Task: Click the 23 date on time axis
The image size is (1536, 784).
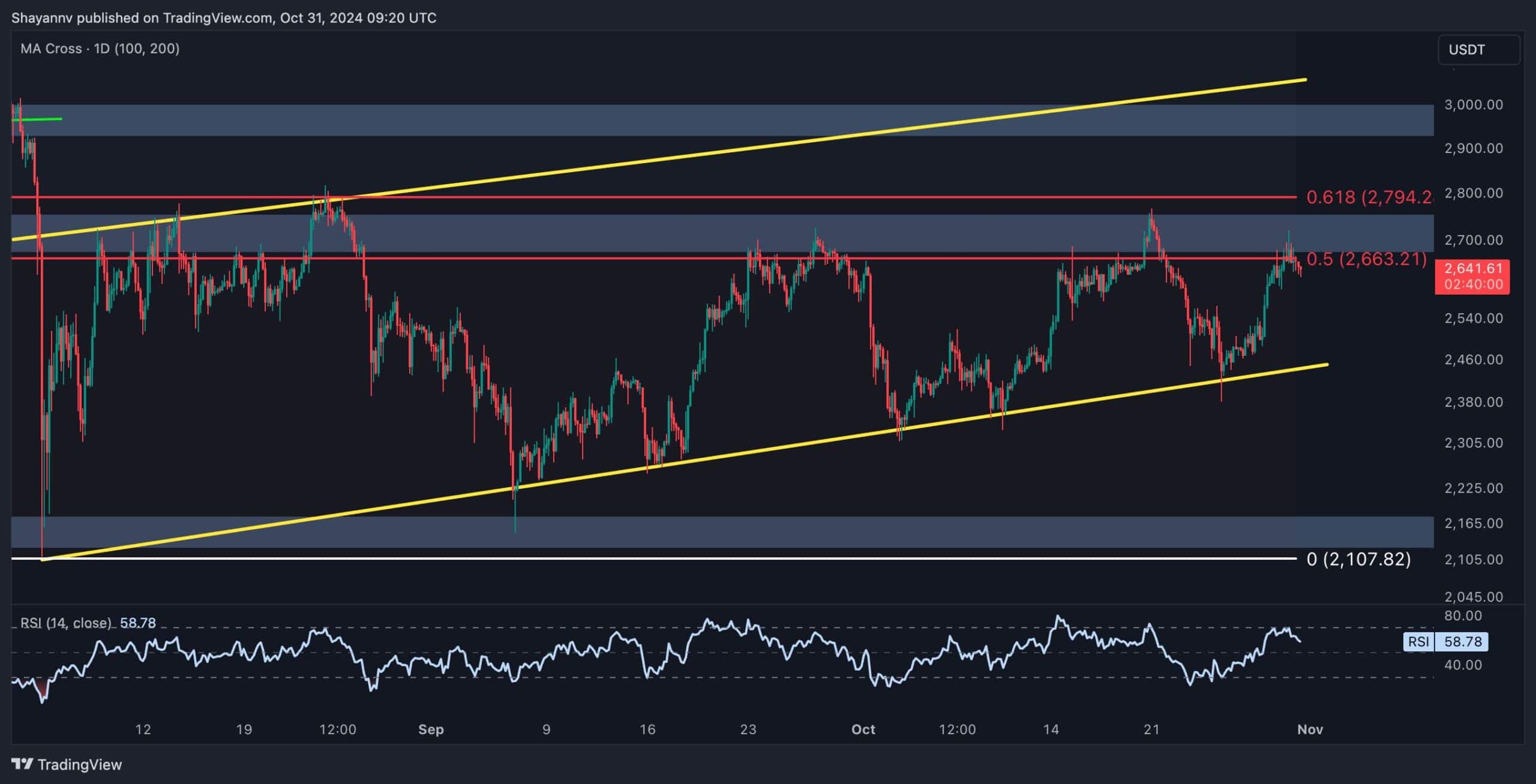Action: [748, 729]
